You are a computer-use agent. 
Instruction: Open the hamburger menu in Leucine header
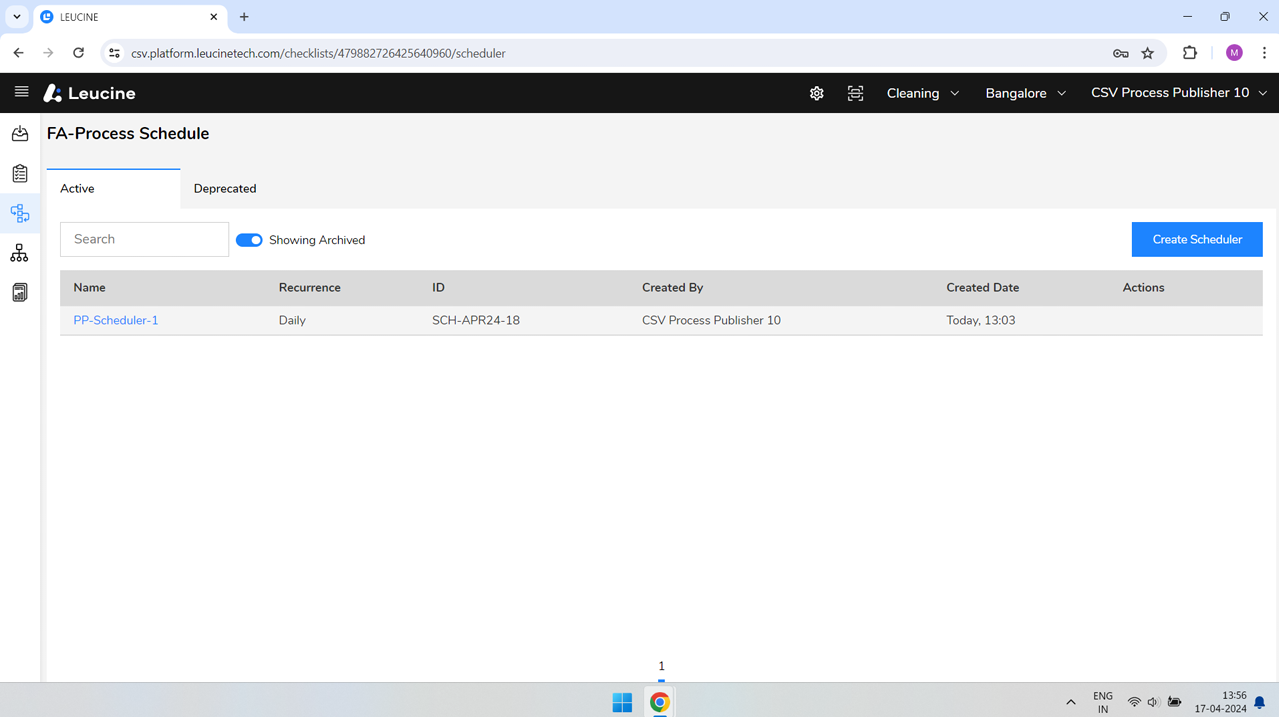pos(21,92)
